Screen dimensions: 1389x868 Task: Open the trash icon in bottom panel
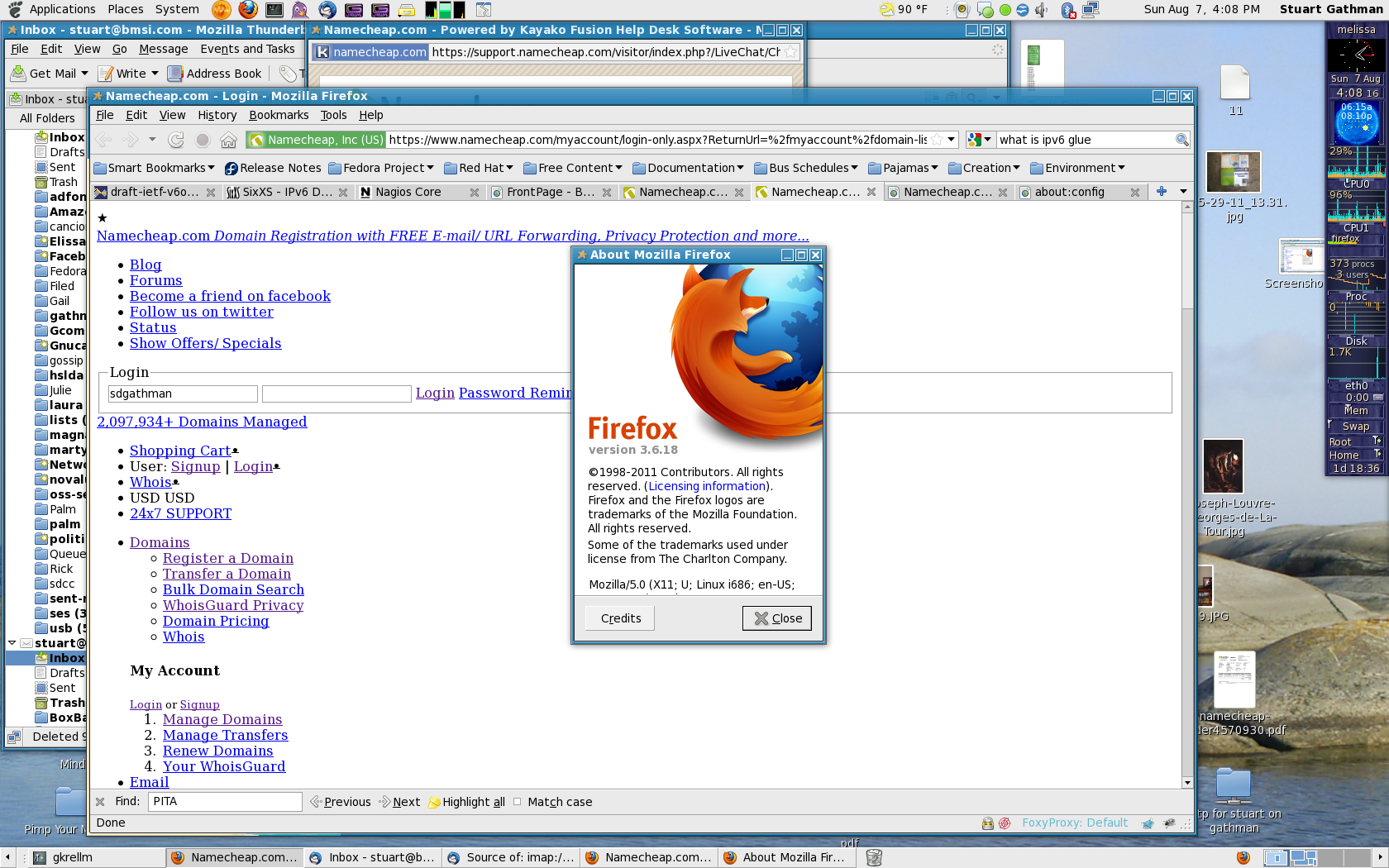(x=874, y=857)
